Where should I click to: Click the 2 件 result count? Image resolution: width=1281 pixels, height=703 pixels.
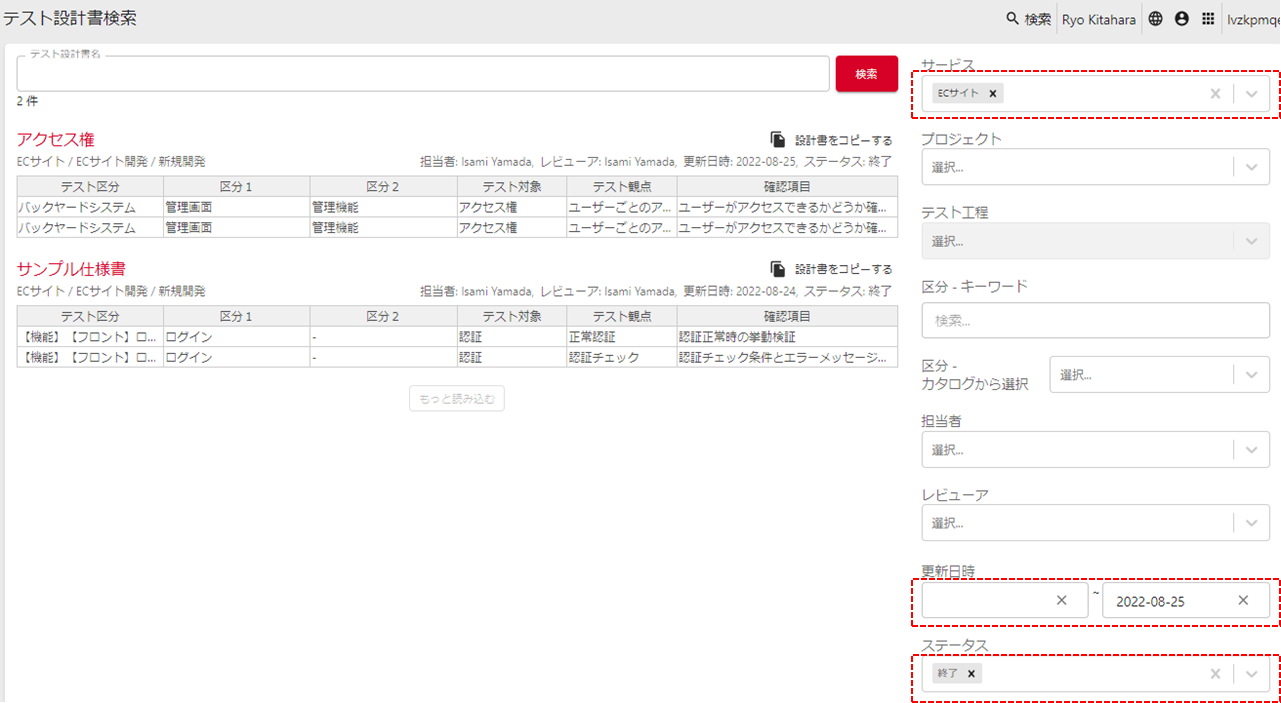pyautogui.click(x=27, y=101)
